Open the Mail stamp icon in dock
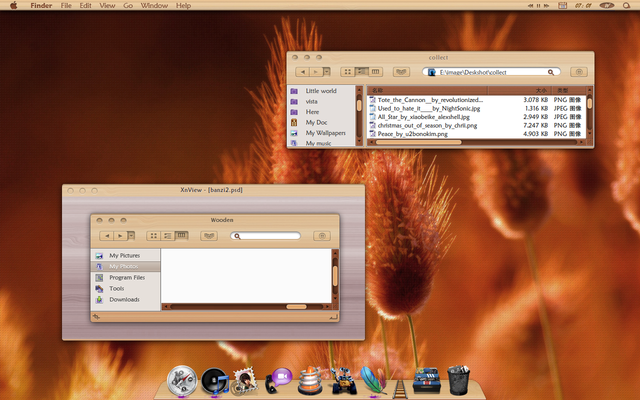 (x=245, y=380)
